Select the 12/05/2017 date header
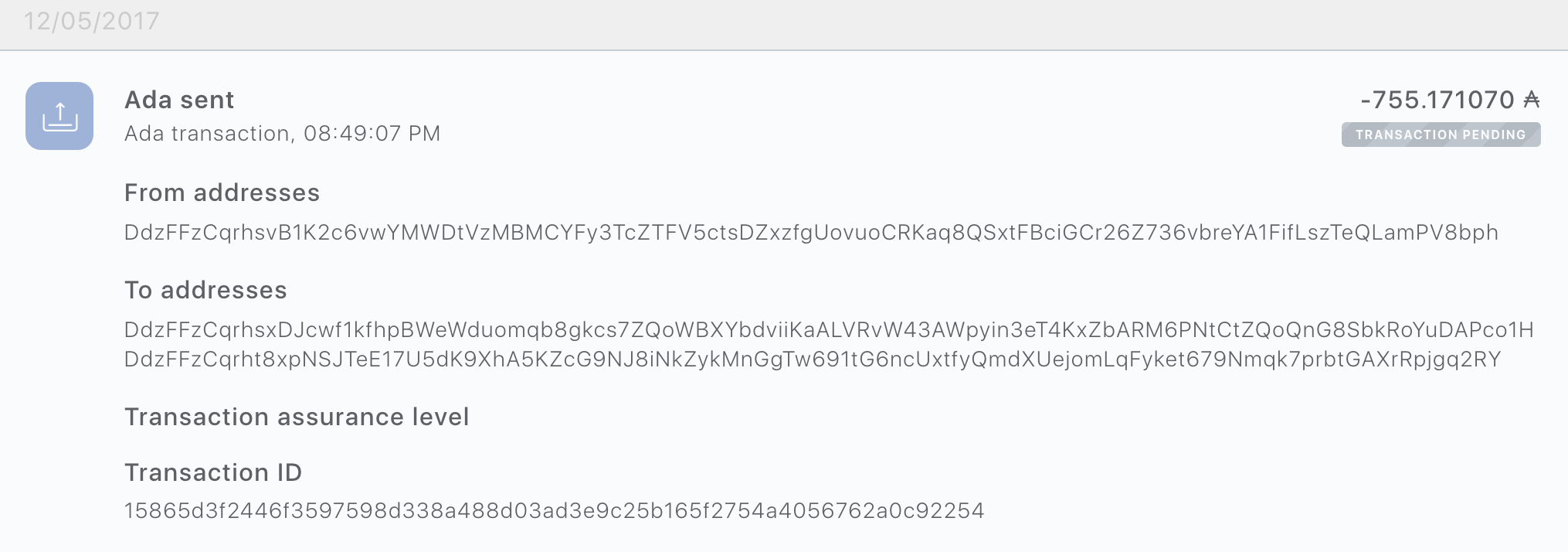The image size is (1568, 552). click(x=91, y=21)
